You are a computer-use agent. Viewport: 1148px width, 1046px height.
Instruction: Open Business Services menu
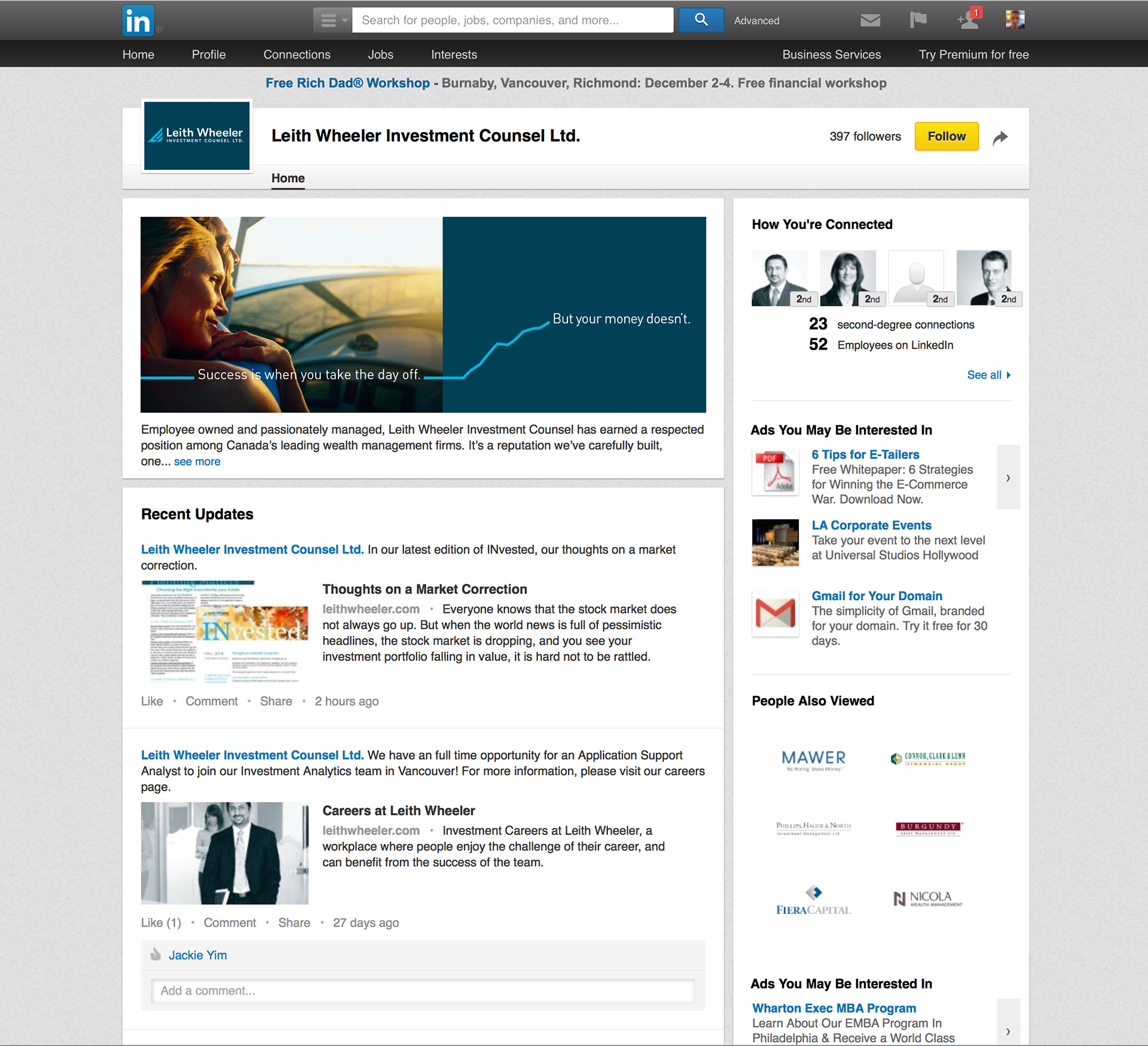pyautogui.click(x=831, y=54)
